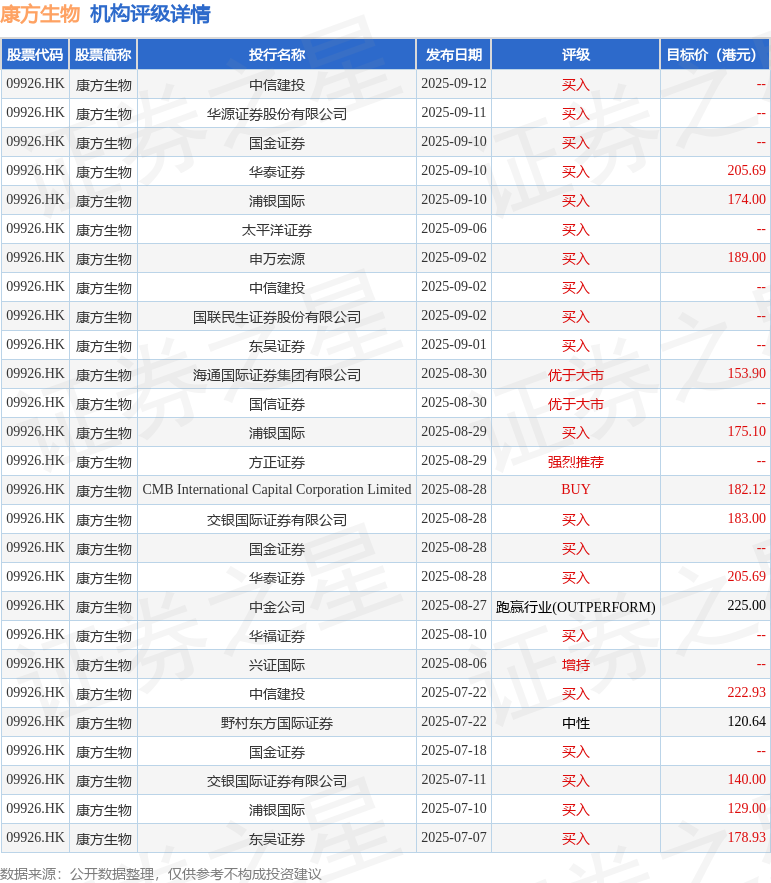The image size is (771, 883).
Task: Click the date 2025-09-11
Action: point(454,113)
